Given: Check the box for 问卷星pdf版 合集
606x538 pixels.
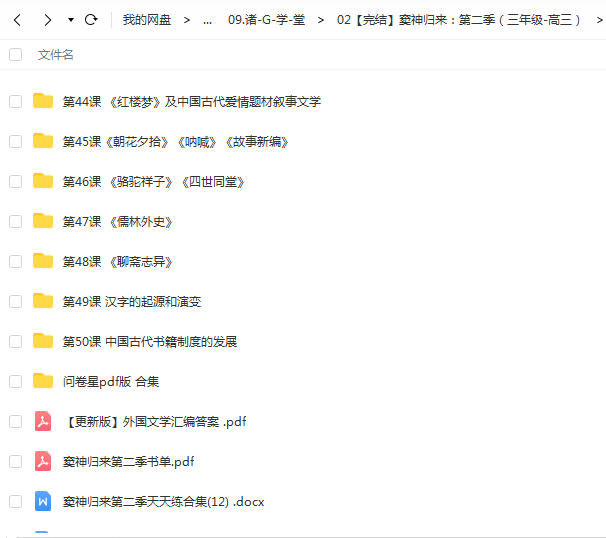Looking at the screenshot, I should (15, 381).
